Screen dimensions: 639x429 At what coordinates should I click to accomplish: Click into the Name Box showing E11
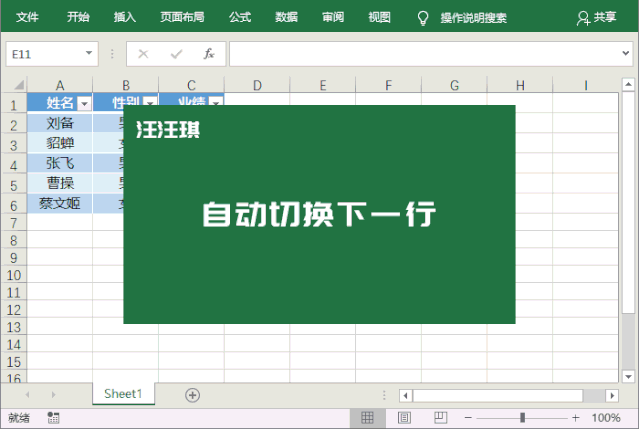(x=44, y=54)
